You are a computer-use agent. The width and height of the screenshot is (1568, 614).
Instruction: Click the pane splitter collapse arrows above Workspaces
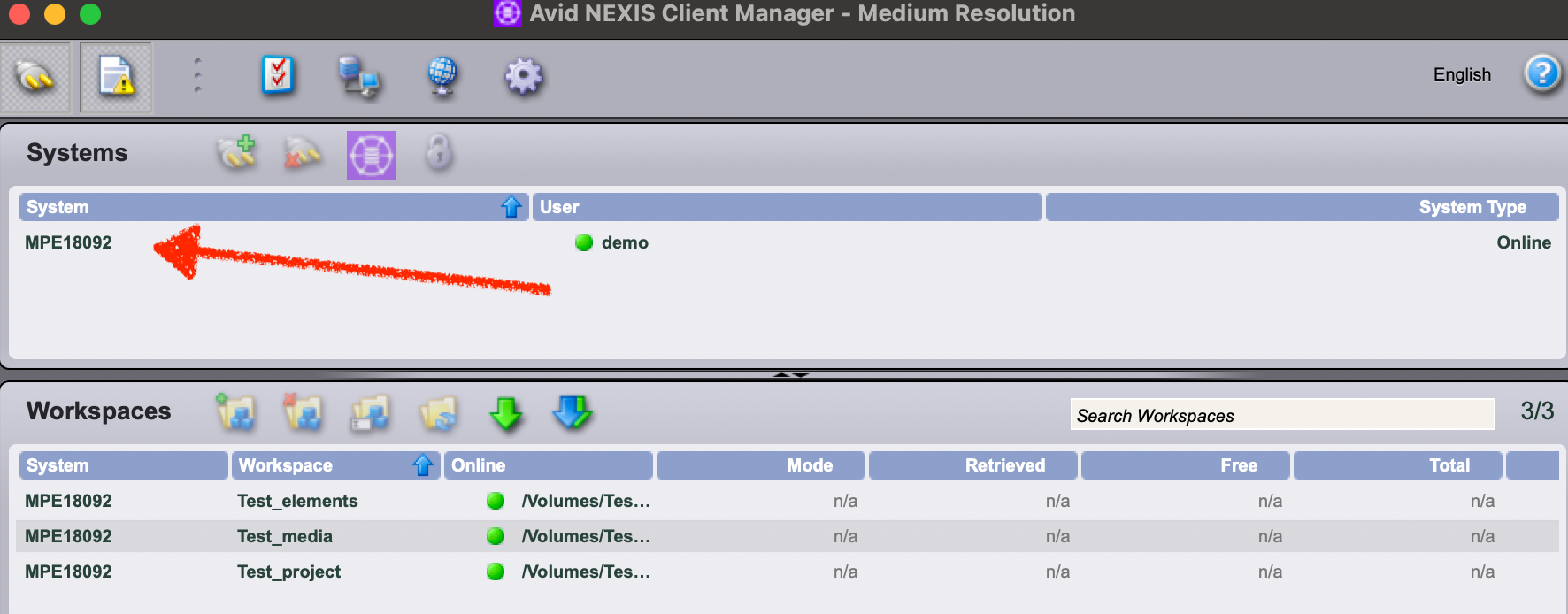790,375
